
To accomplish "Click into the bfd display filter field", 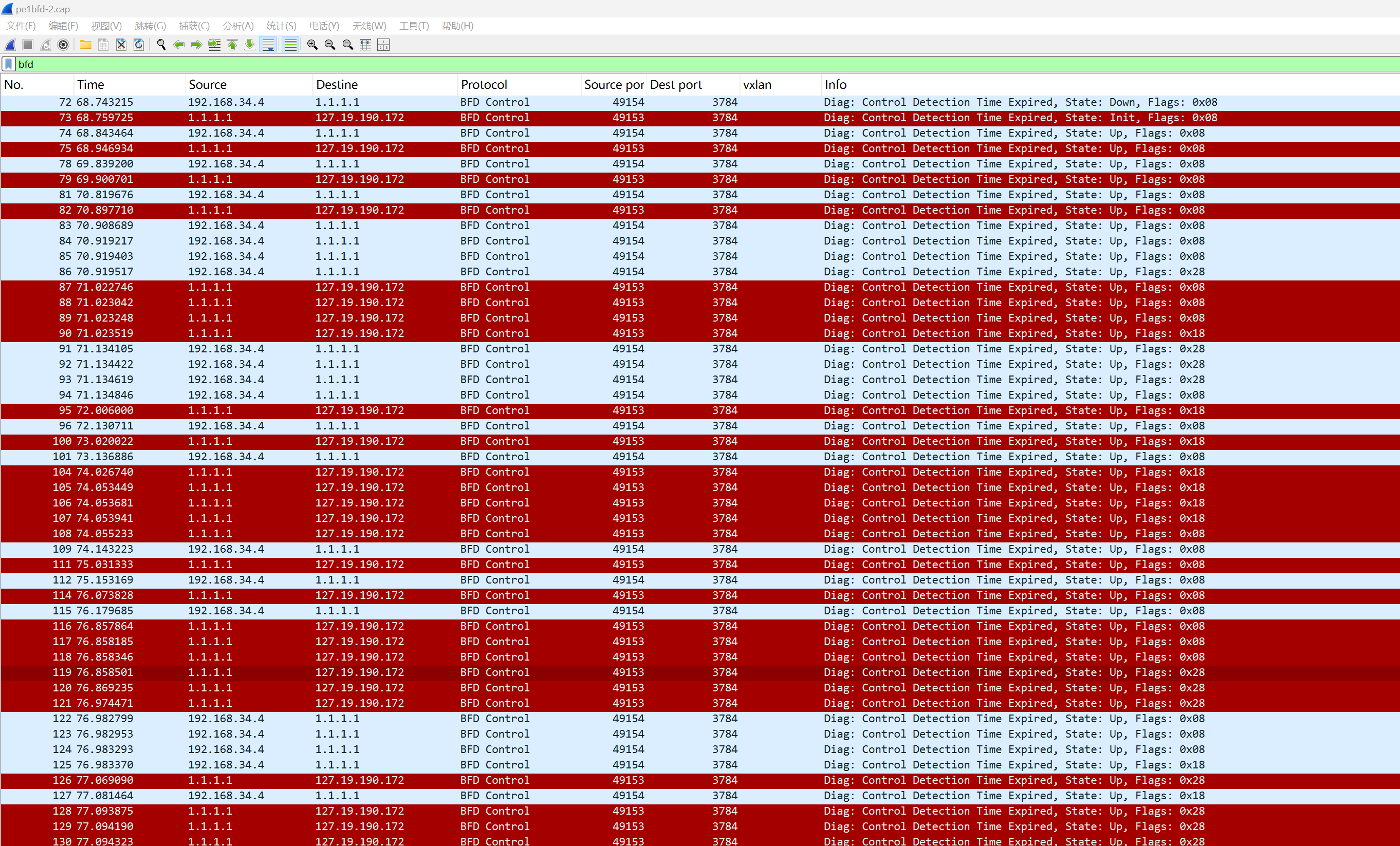I will click(682, 64).
